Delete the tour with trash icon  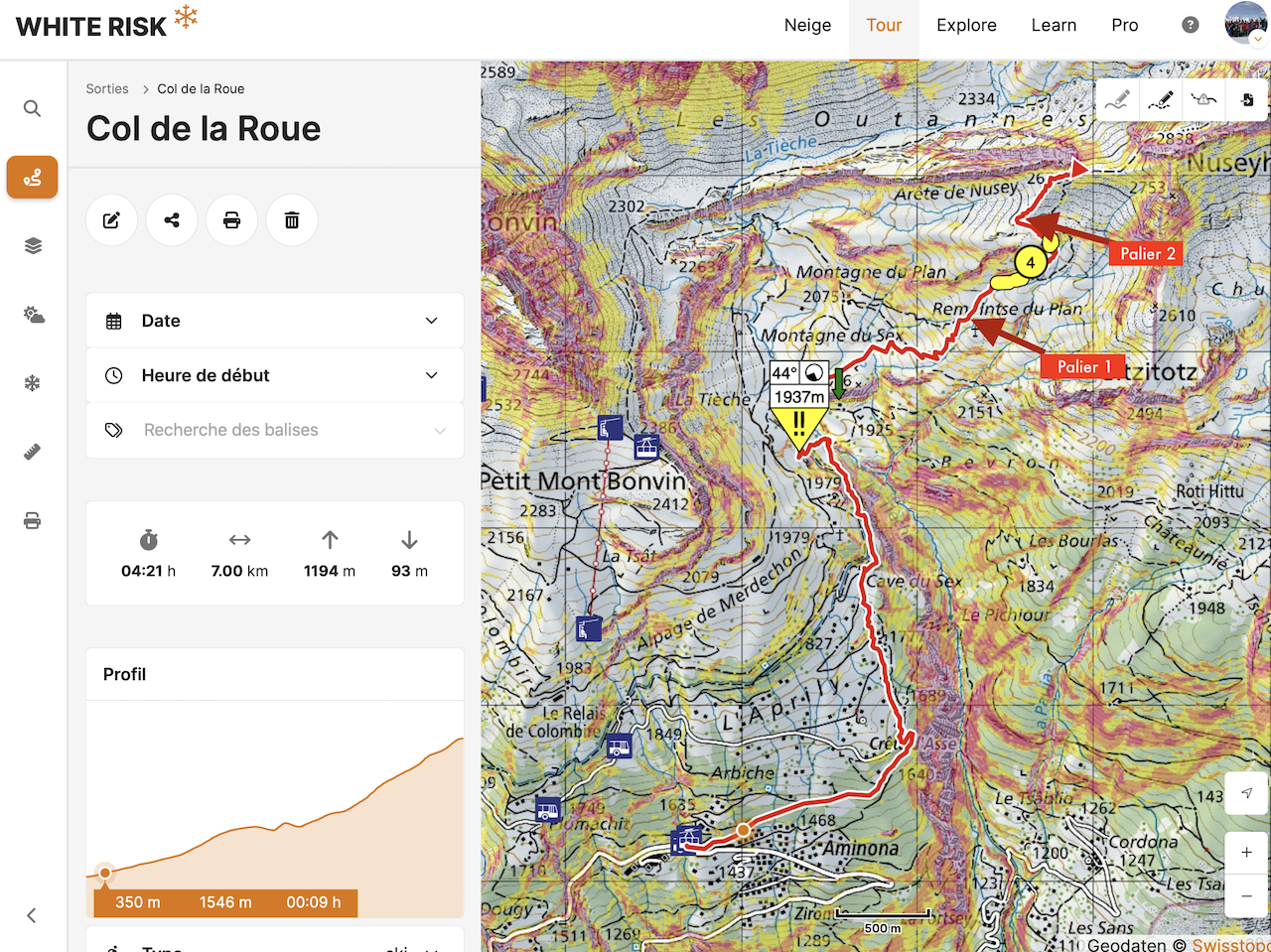point(292,220)
